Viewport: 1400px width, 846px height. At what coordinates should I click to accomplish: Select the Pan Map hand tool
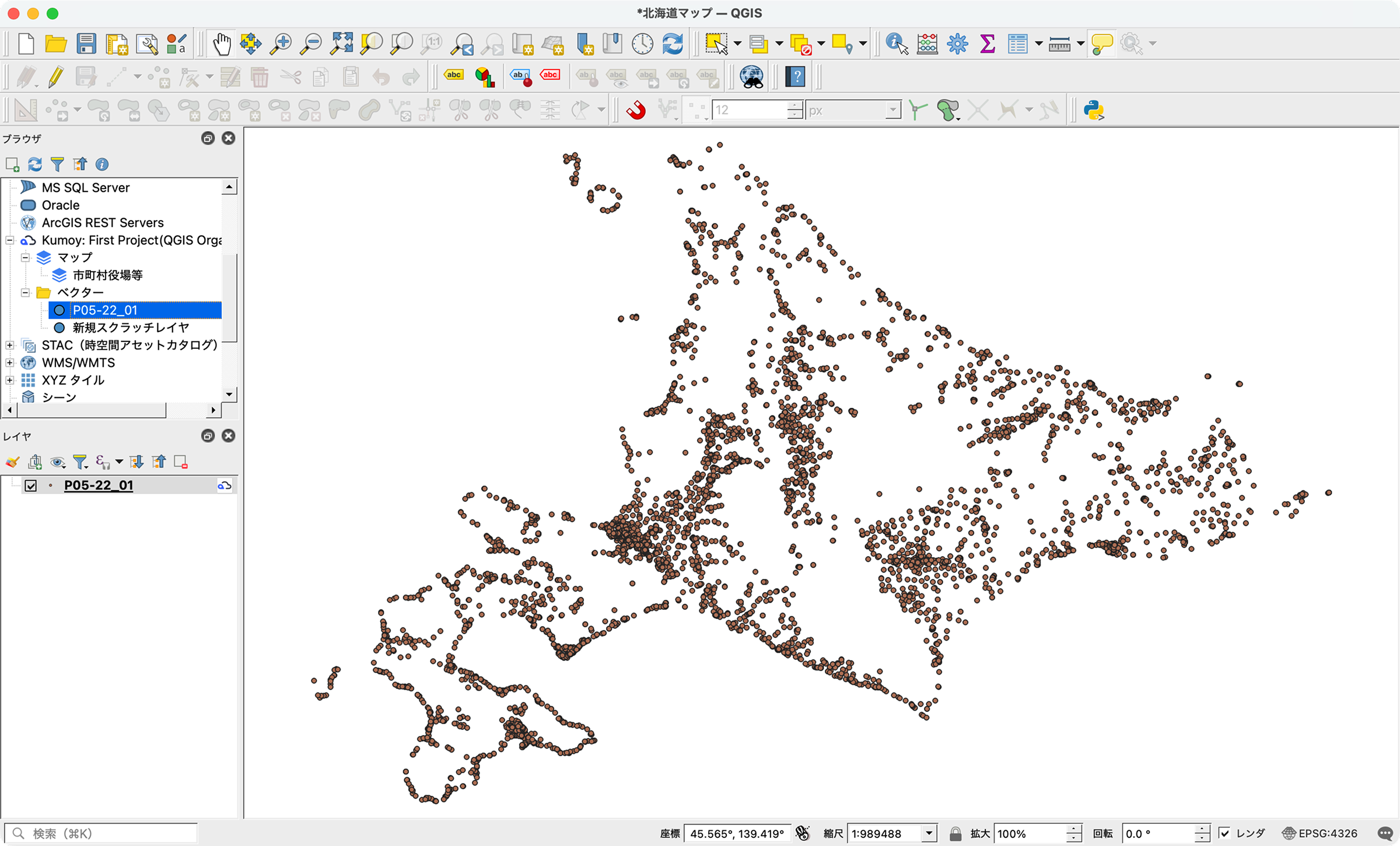(221, 44)
